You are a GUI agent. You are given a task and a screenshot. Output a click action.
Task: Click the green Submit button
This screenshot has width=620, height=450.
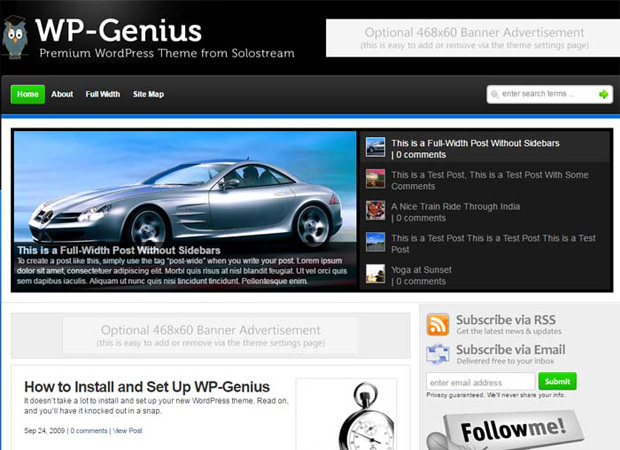tap(557, 382)
